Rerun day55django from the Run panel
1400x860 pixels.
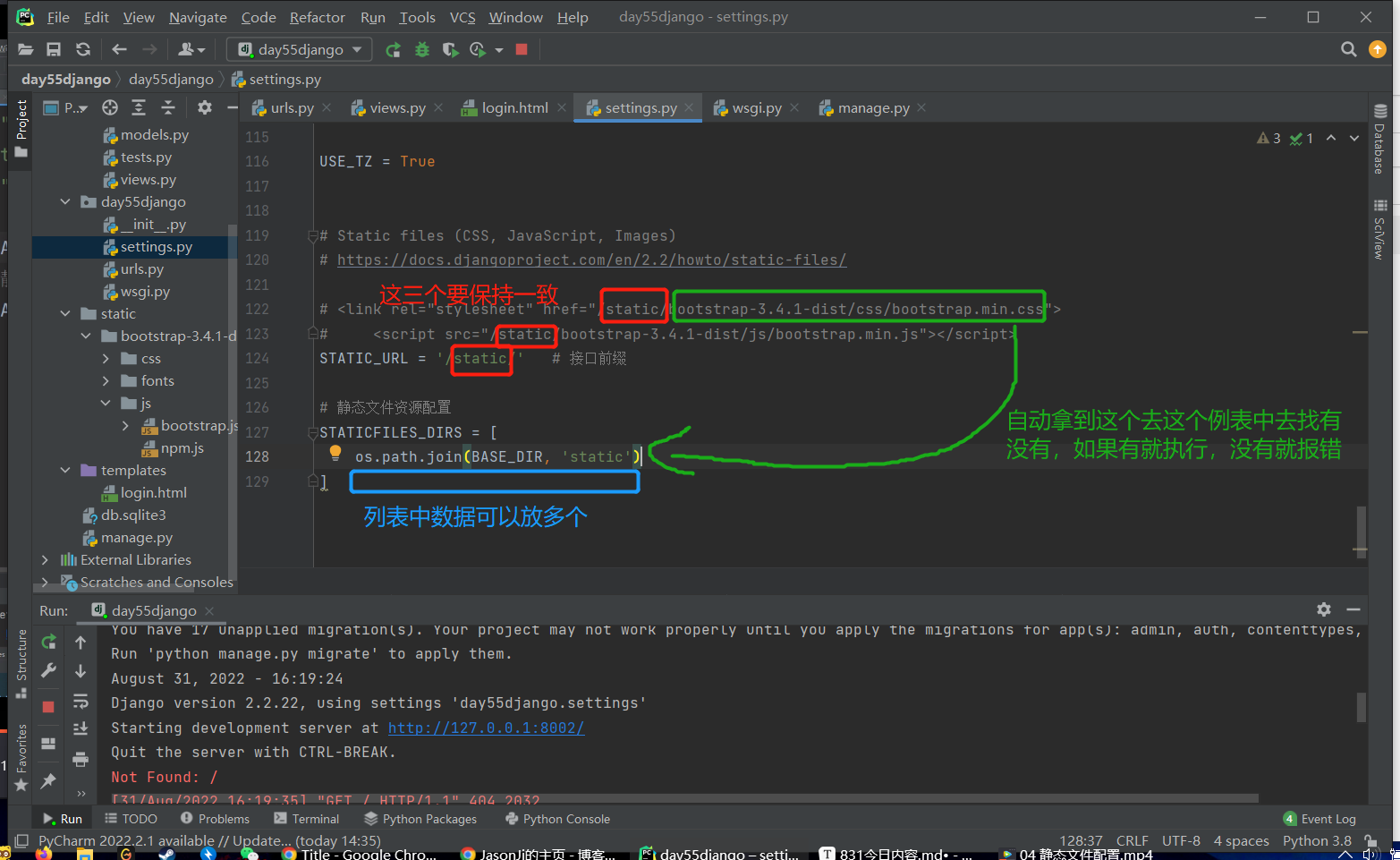tap(49, 642)
